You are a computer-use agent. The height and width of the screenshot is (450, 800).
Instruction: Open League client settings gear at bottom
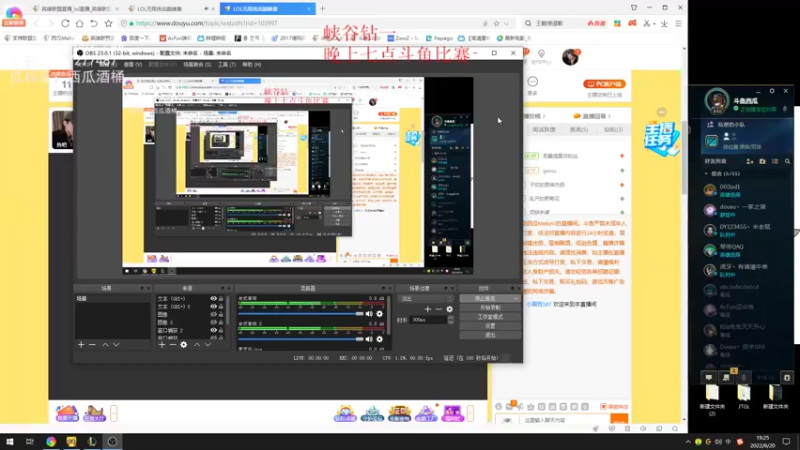(787, 378)
